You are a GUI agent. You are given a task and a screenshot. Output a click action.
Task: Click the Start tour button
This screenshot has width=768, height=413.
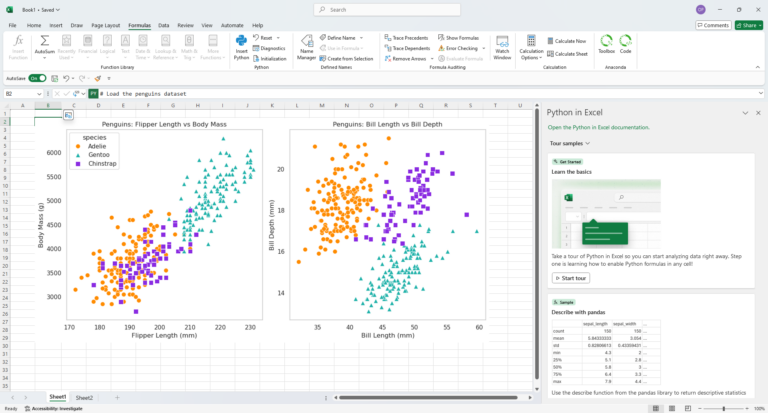click(571, 278)
